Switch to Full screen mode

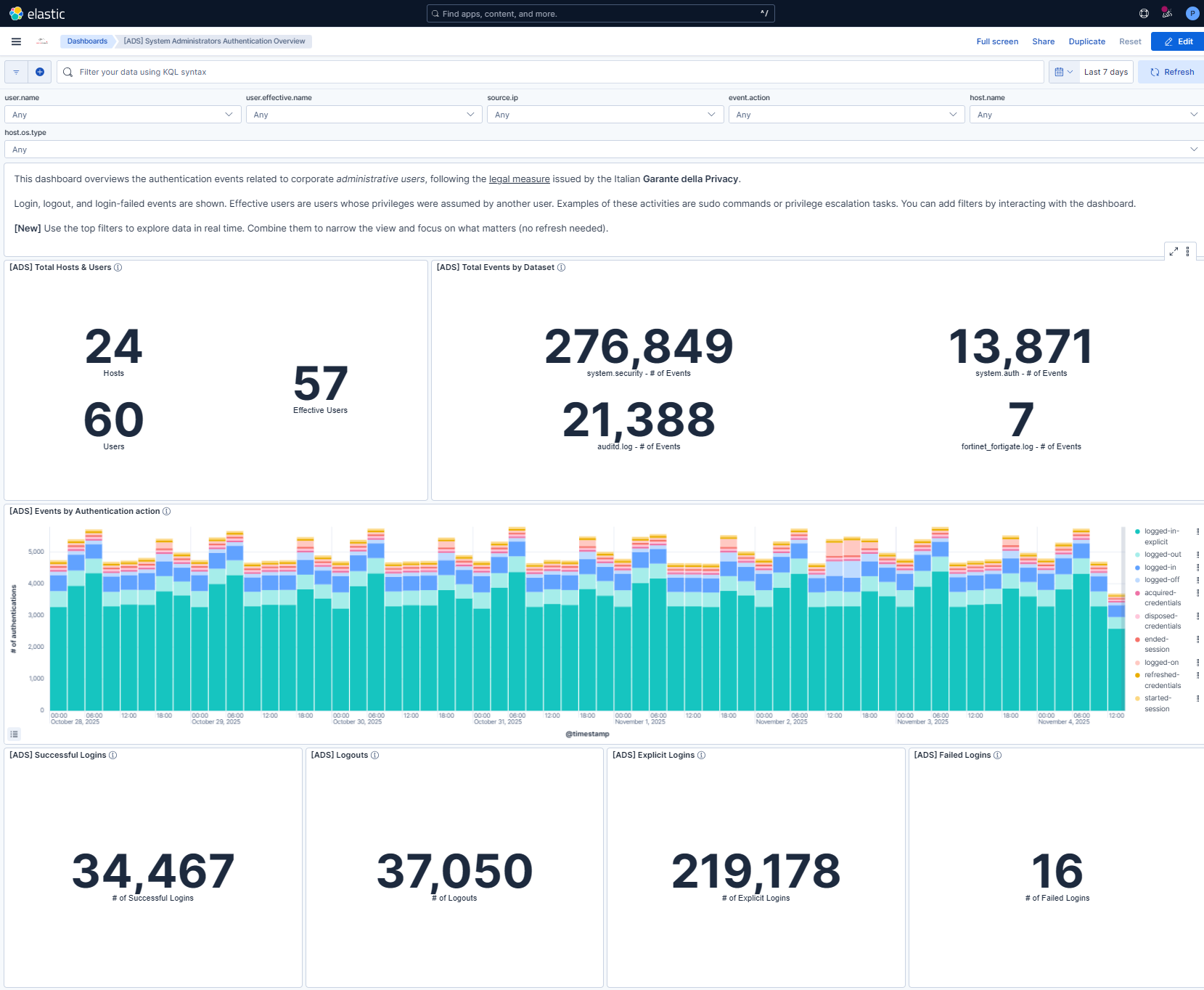(997, 41)
